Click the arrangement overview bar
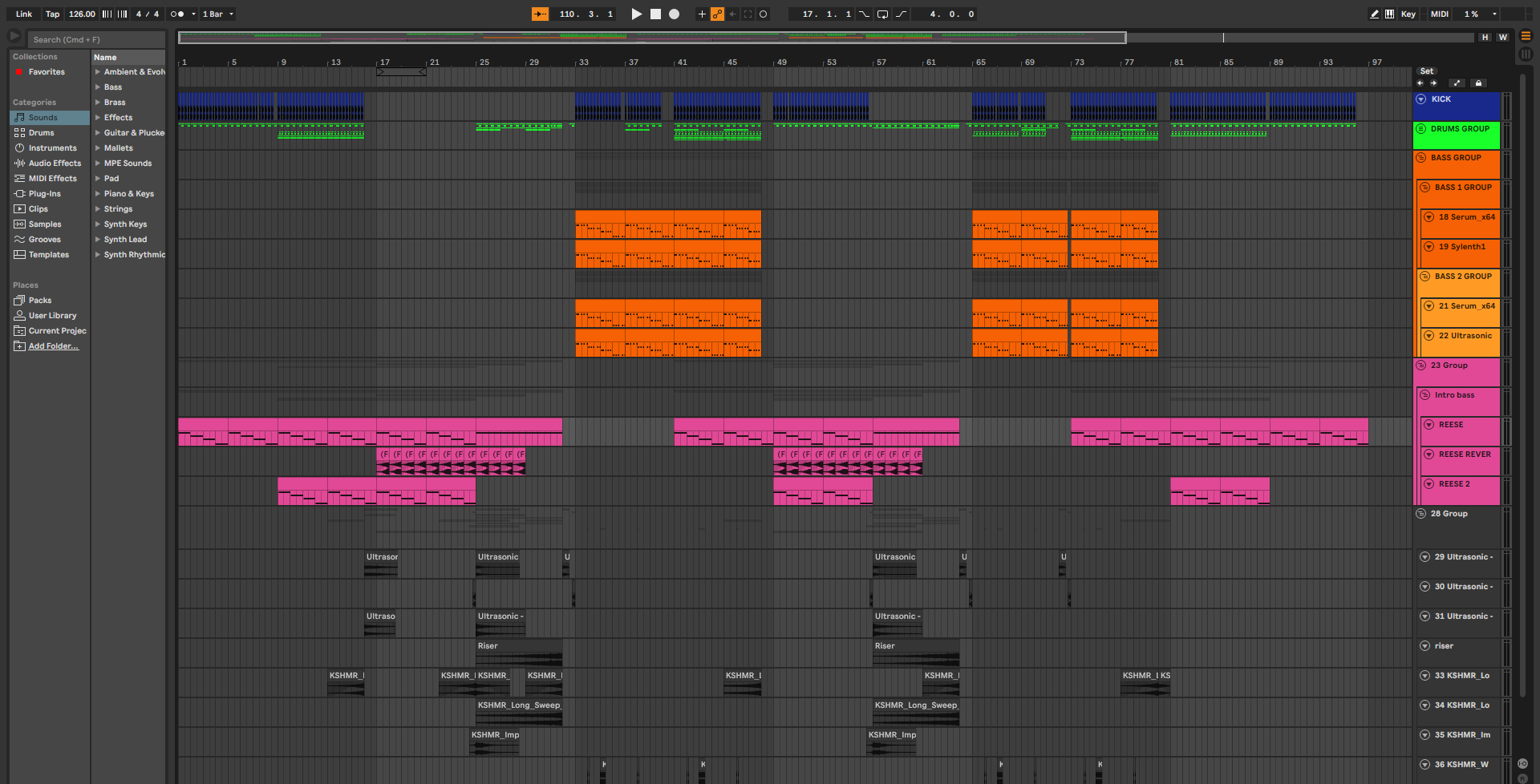This screenshot has height=784, width=1540. pos(826,37)
